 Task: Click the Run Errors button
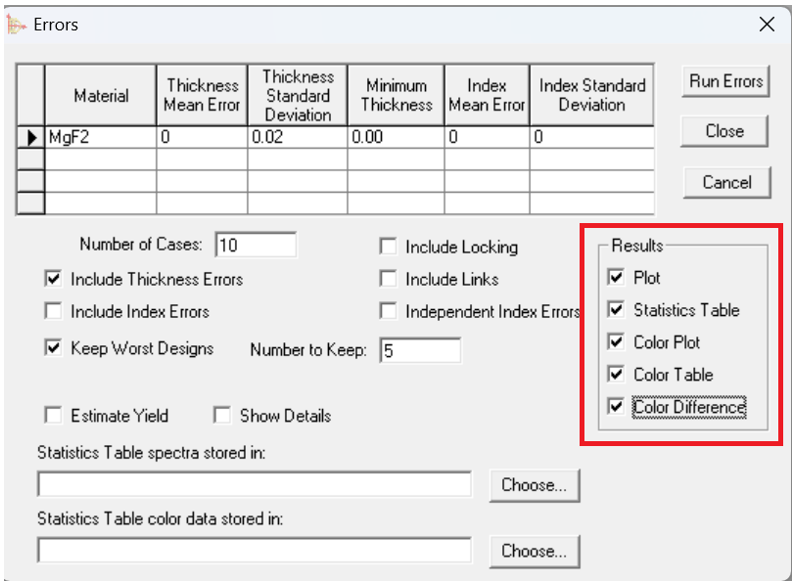pyautogui.click(x=725, y=82)
